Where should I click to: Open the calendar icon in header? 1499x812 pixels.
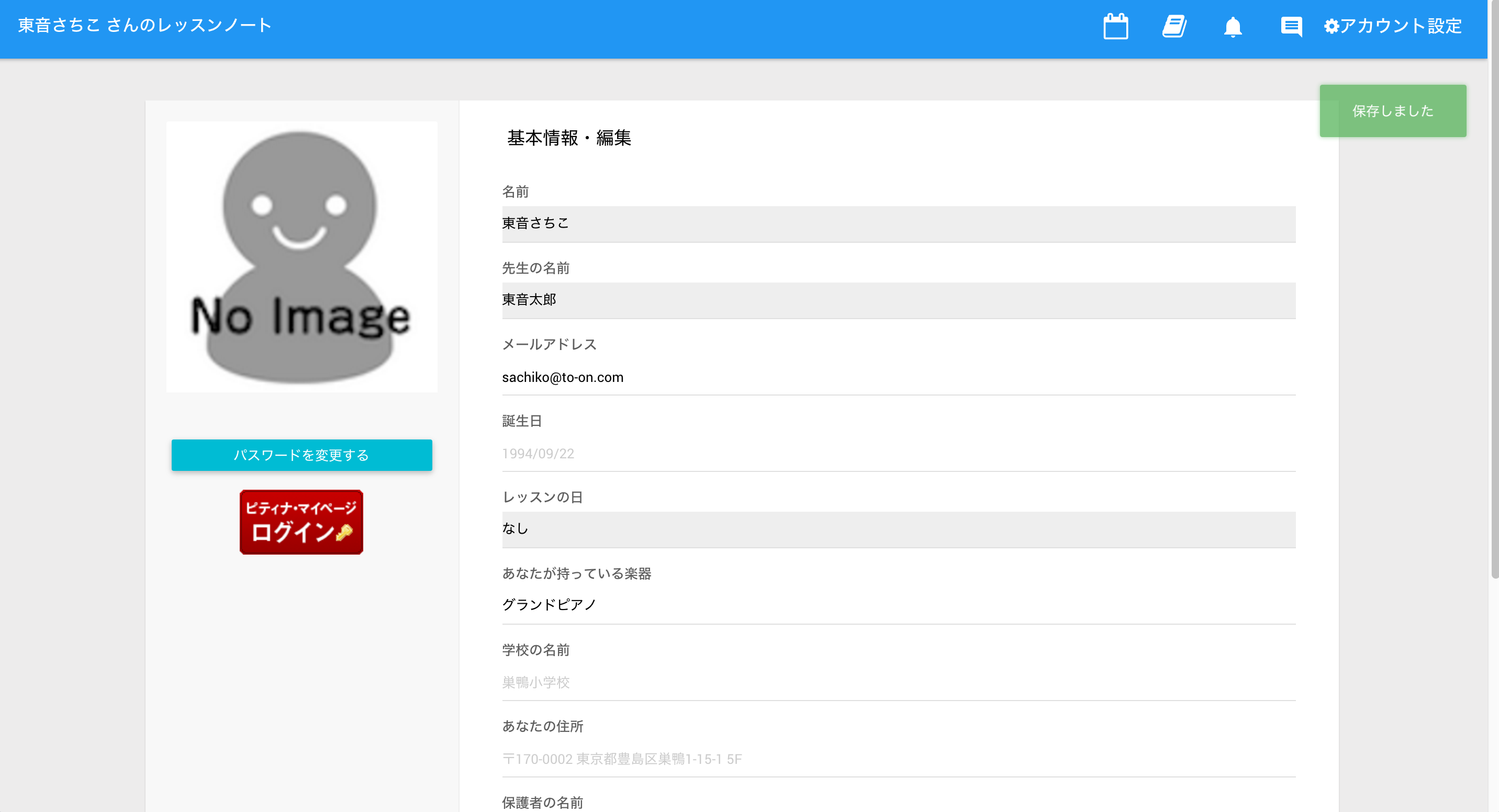coord(1115,26)
